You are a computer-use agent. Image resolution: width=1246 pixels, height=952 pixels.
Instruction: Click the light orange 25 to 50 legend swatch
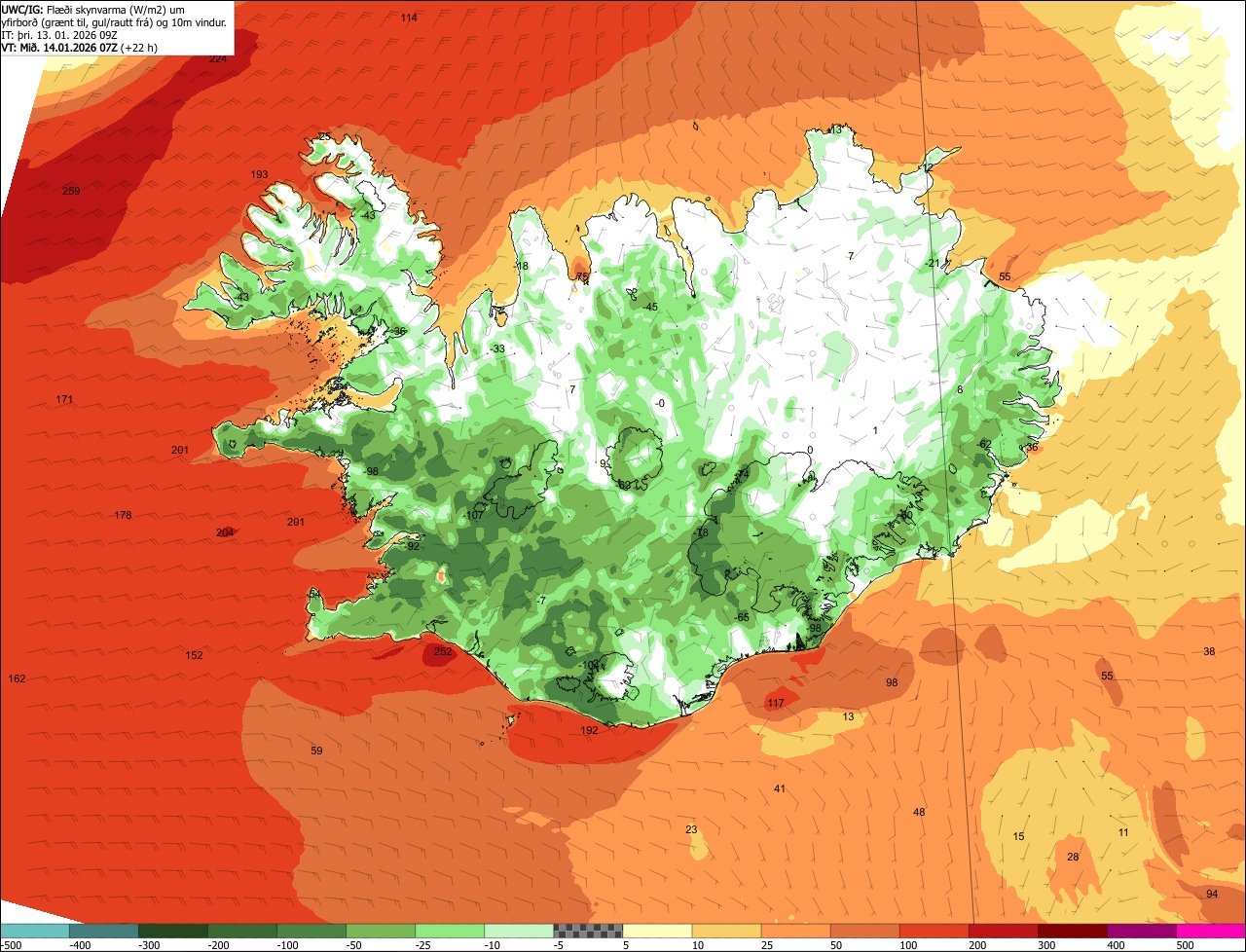[795, 931]
